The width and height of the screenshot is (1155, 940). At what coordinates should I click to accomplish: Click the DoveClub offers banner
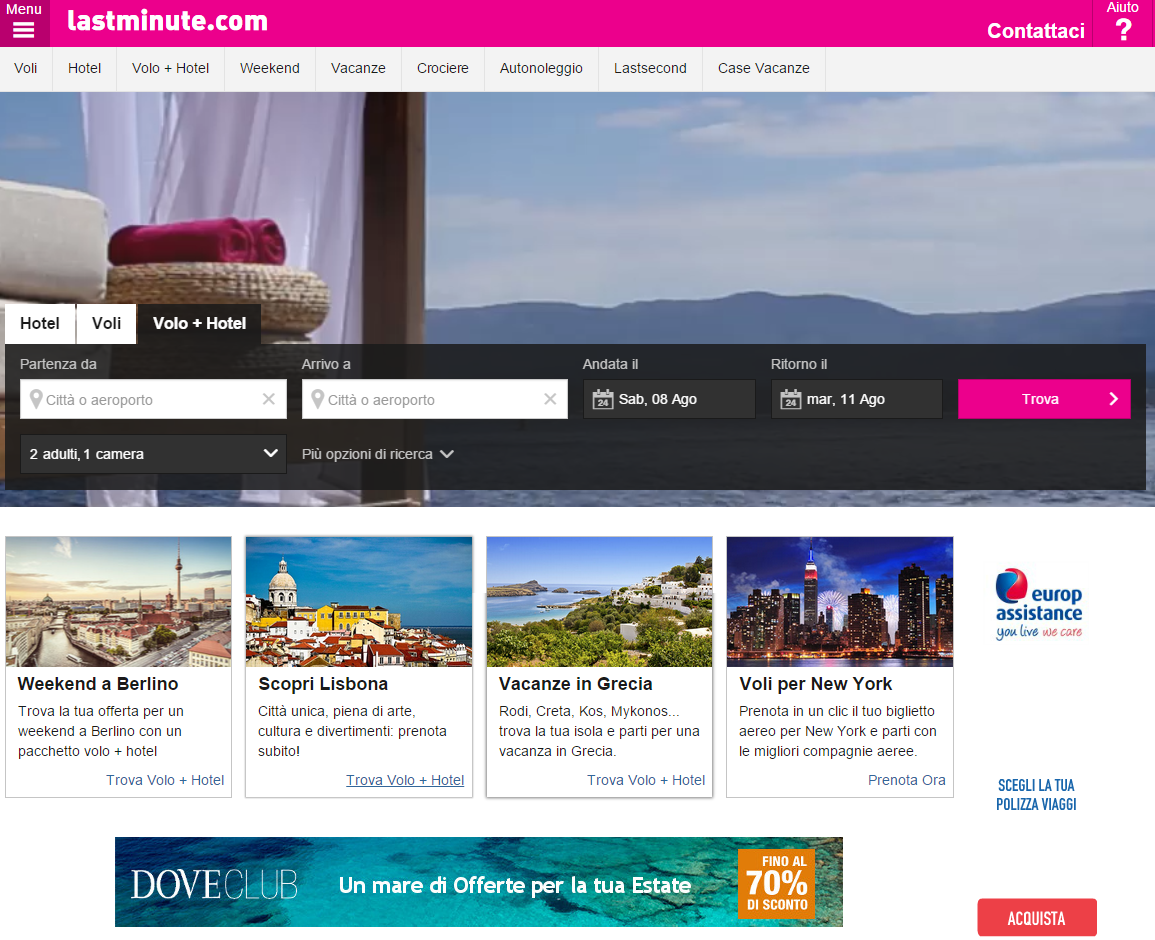coord(479,882)
